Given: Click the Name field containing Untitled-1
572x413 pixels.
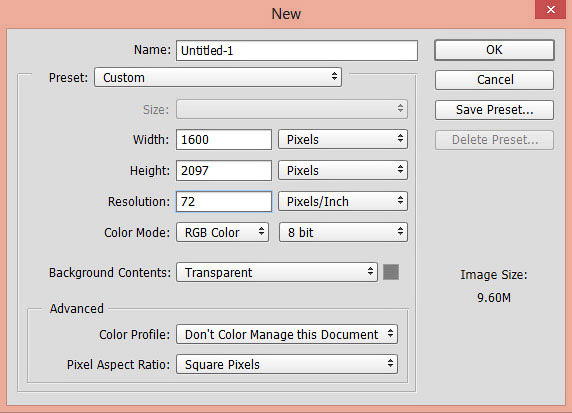Looking at the screenshot, I should click(297, 50).
